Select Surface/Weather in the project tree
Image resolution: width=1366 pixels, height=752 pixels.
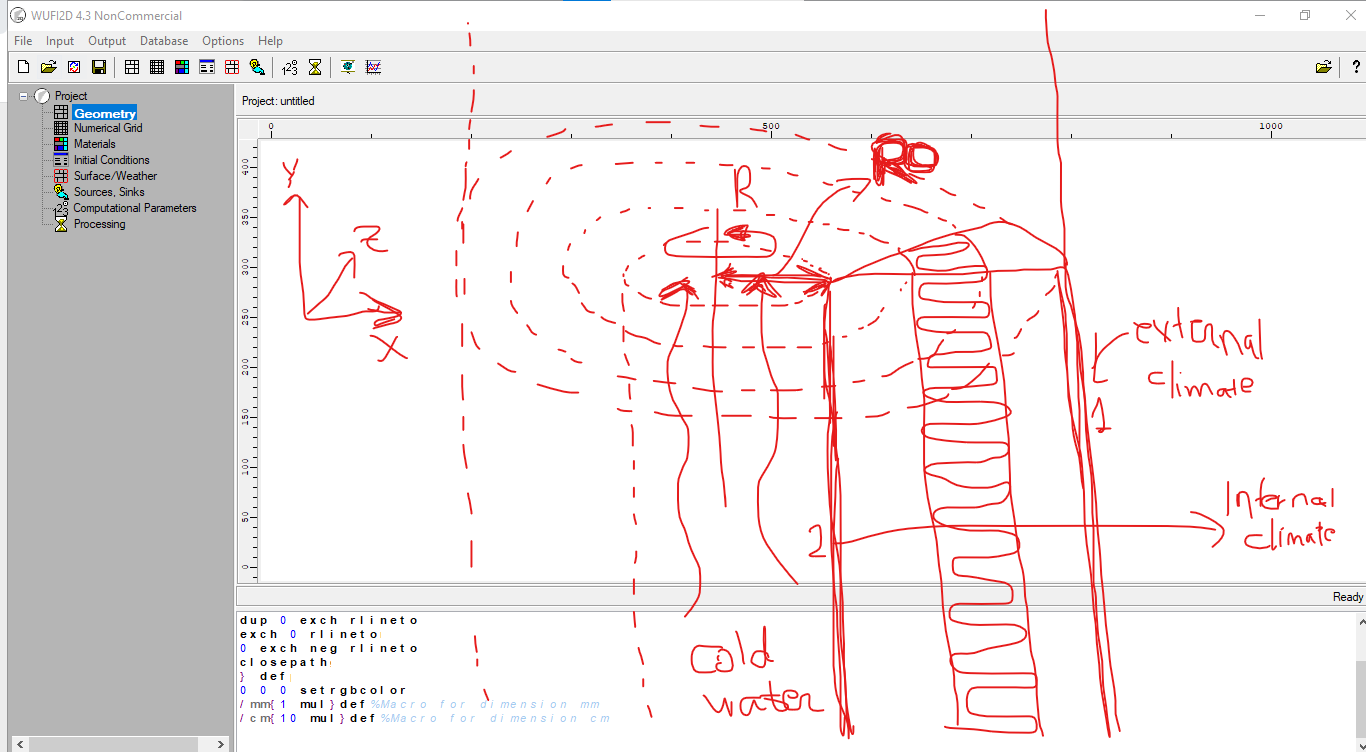[115, 175]
